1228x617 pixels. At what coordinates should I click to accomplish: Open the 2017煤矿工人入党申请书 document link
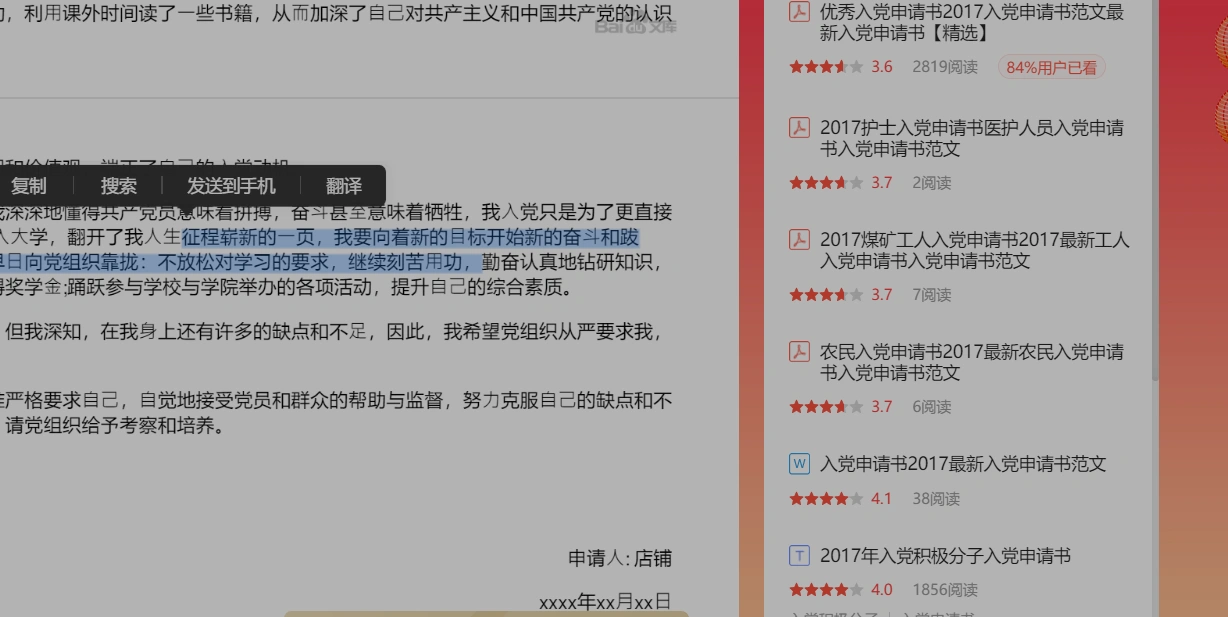(x=965, y=250)
